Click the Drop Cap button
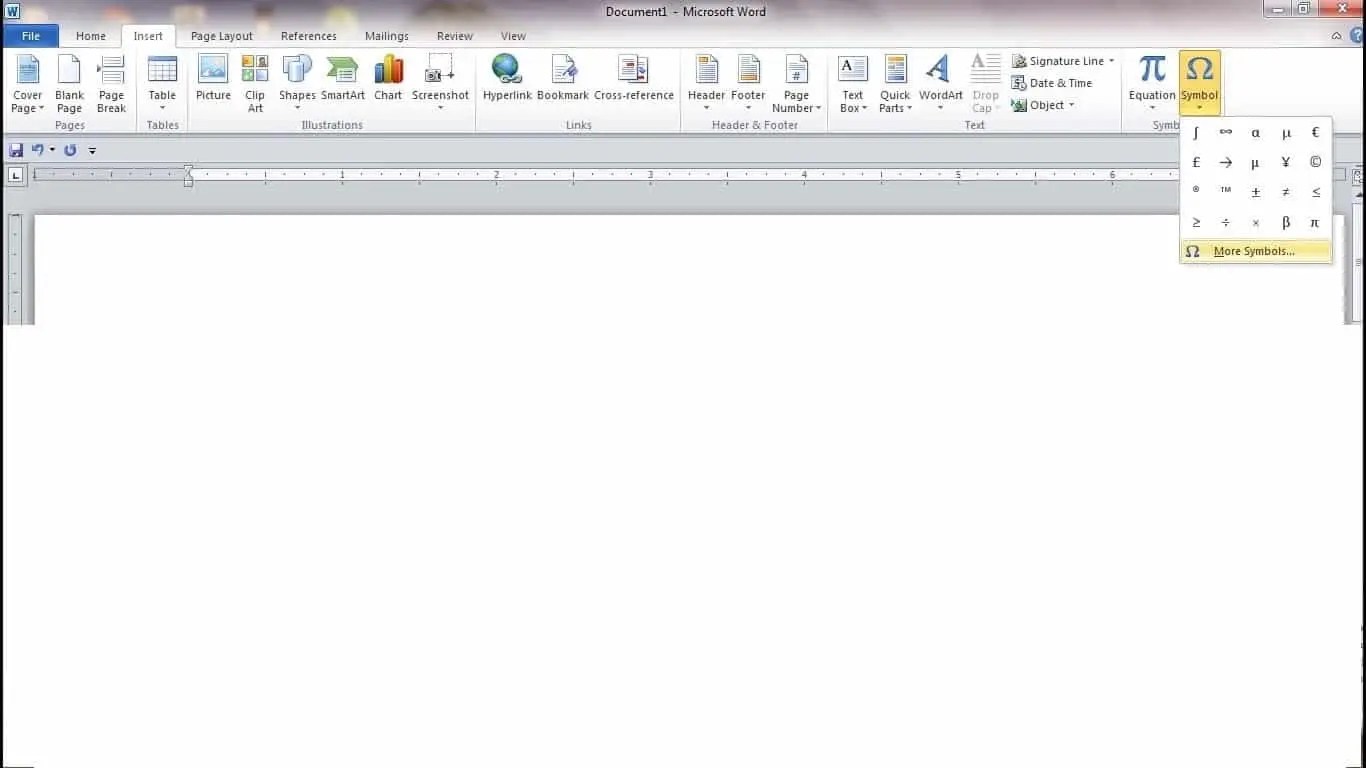Image resolution: width=1366 pixels, height=768 pixels. pos(985,84)
